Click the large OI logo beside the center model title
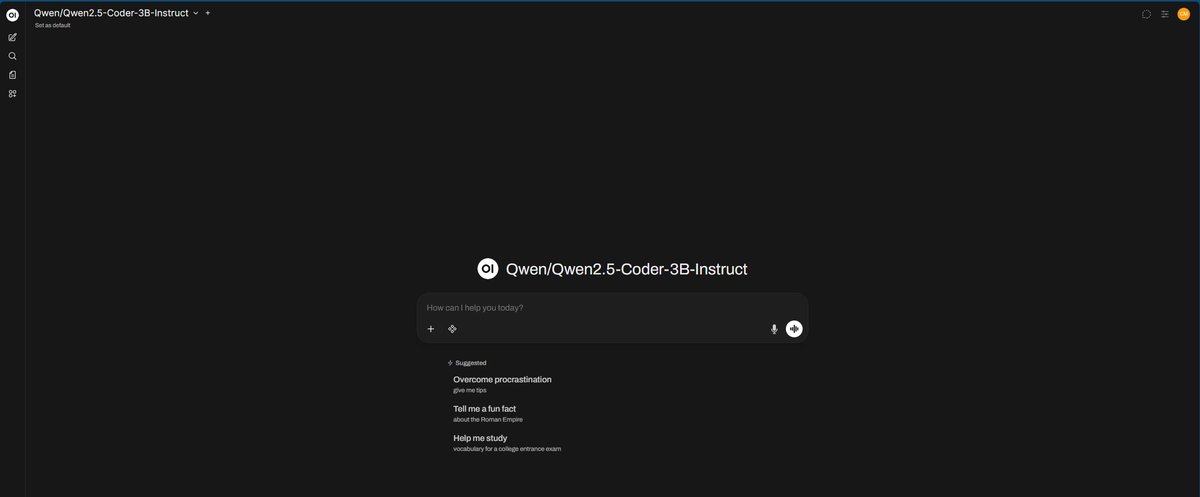Screen dimensions: 1200x497 (x=488, y=269)
